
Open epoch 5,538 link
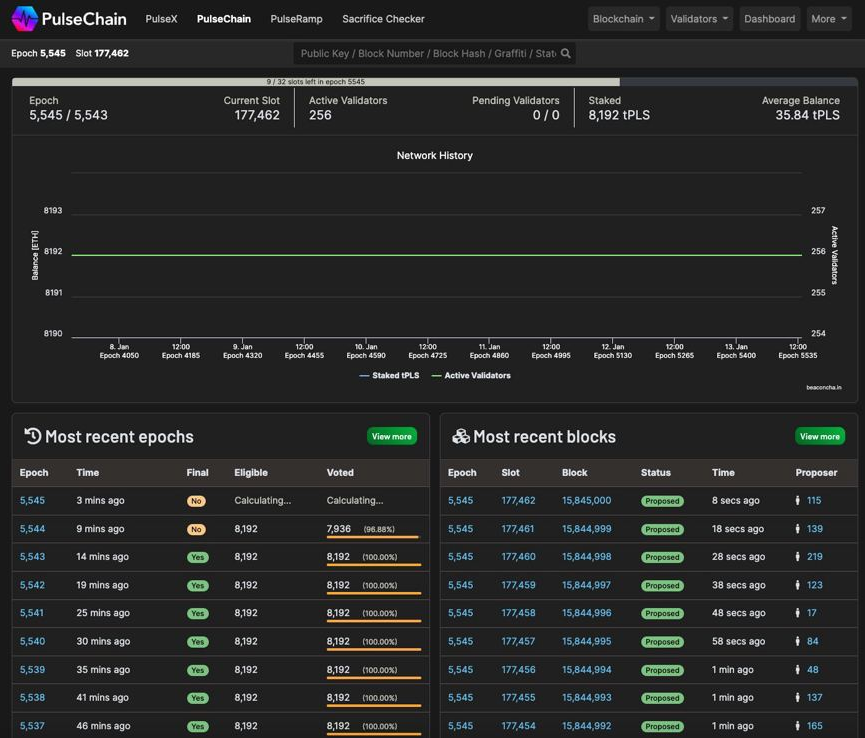33,697
